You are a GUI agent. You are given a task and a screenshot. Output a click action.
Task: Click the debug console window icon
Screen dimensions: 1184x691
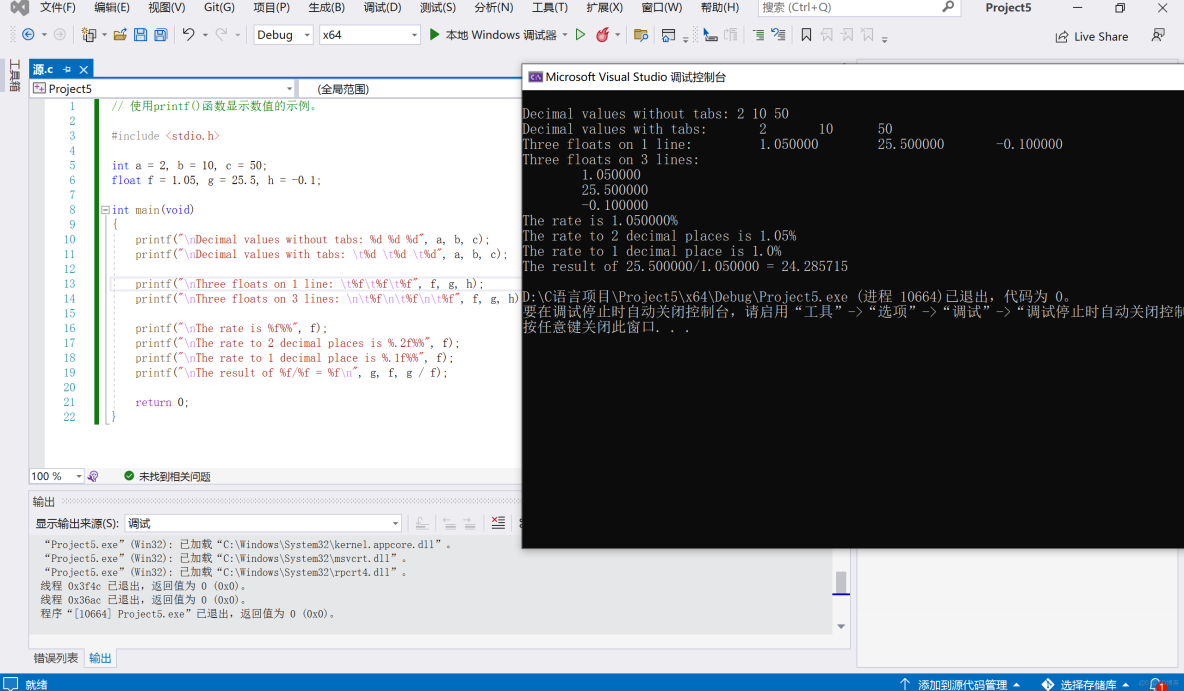tap(535, 77)
